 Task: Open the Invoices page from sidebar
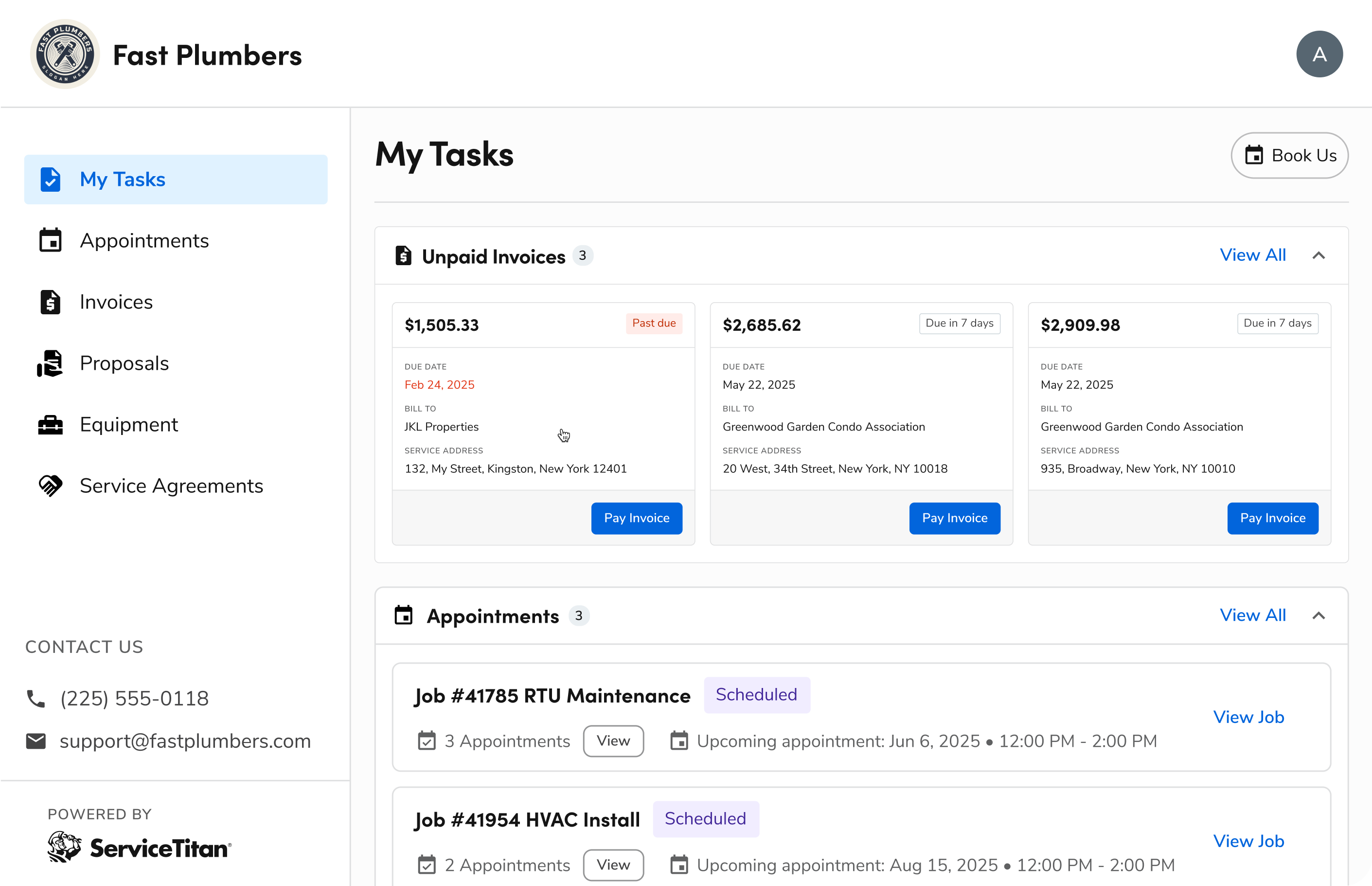[116, 302]
